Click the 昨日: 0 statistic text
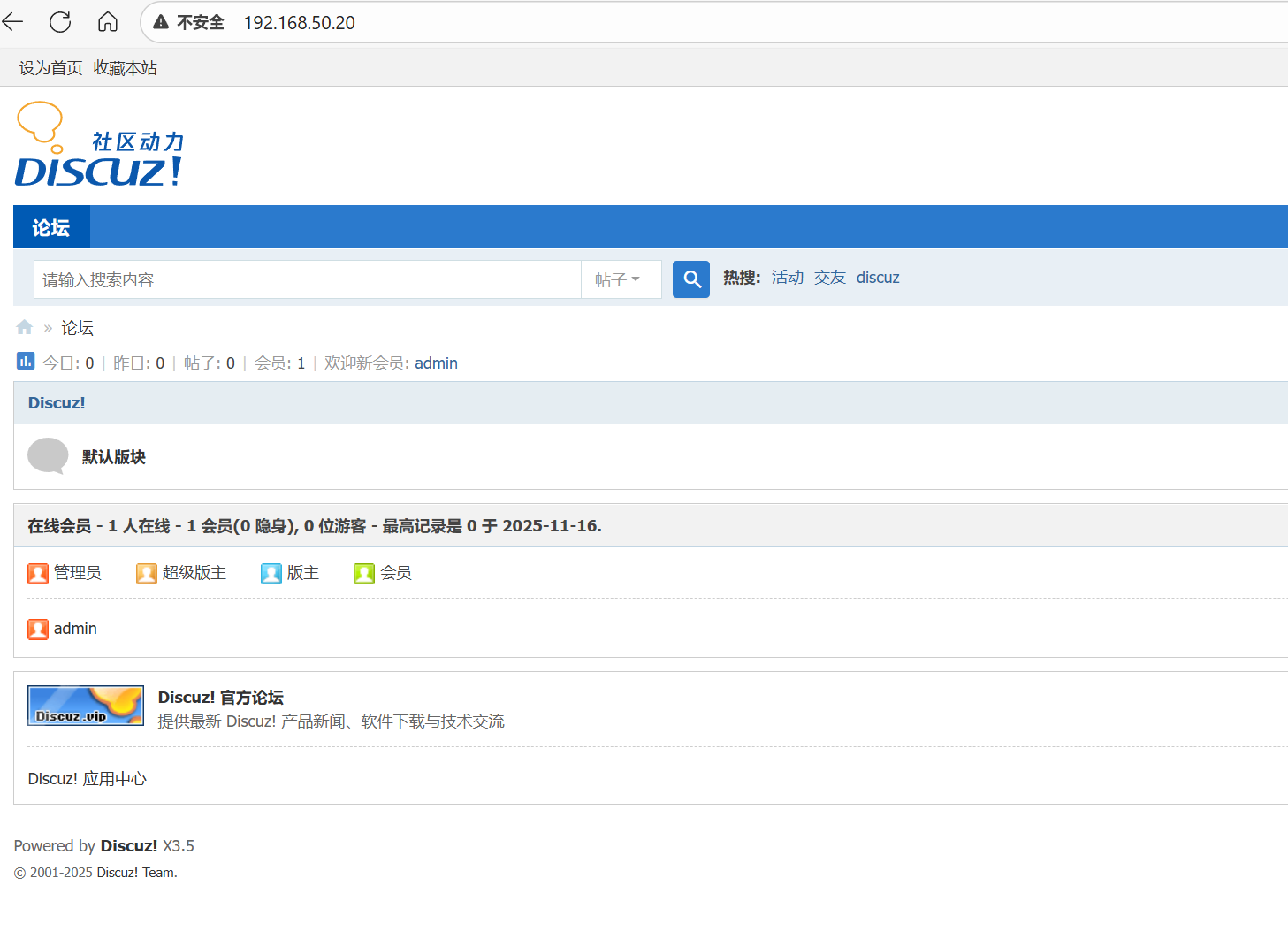 [x=139, y=363]
